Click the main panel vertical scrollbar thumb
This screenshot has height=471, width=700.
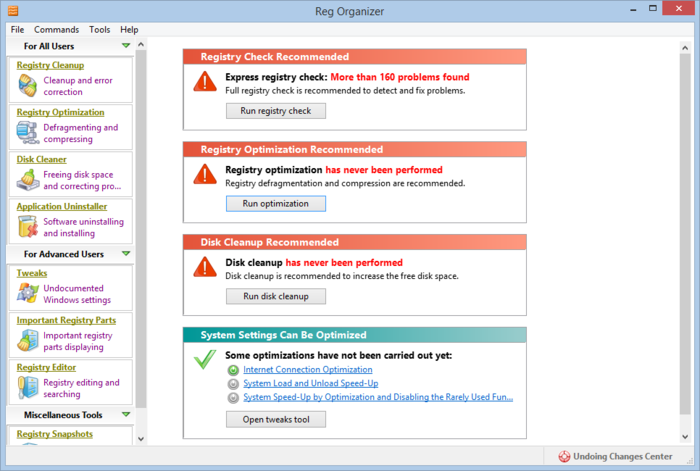coord(685,234)
